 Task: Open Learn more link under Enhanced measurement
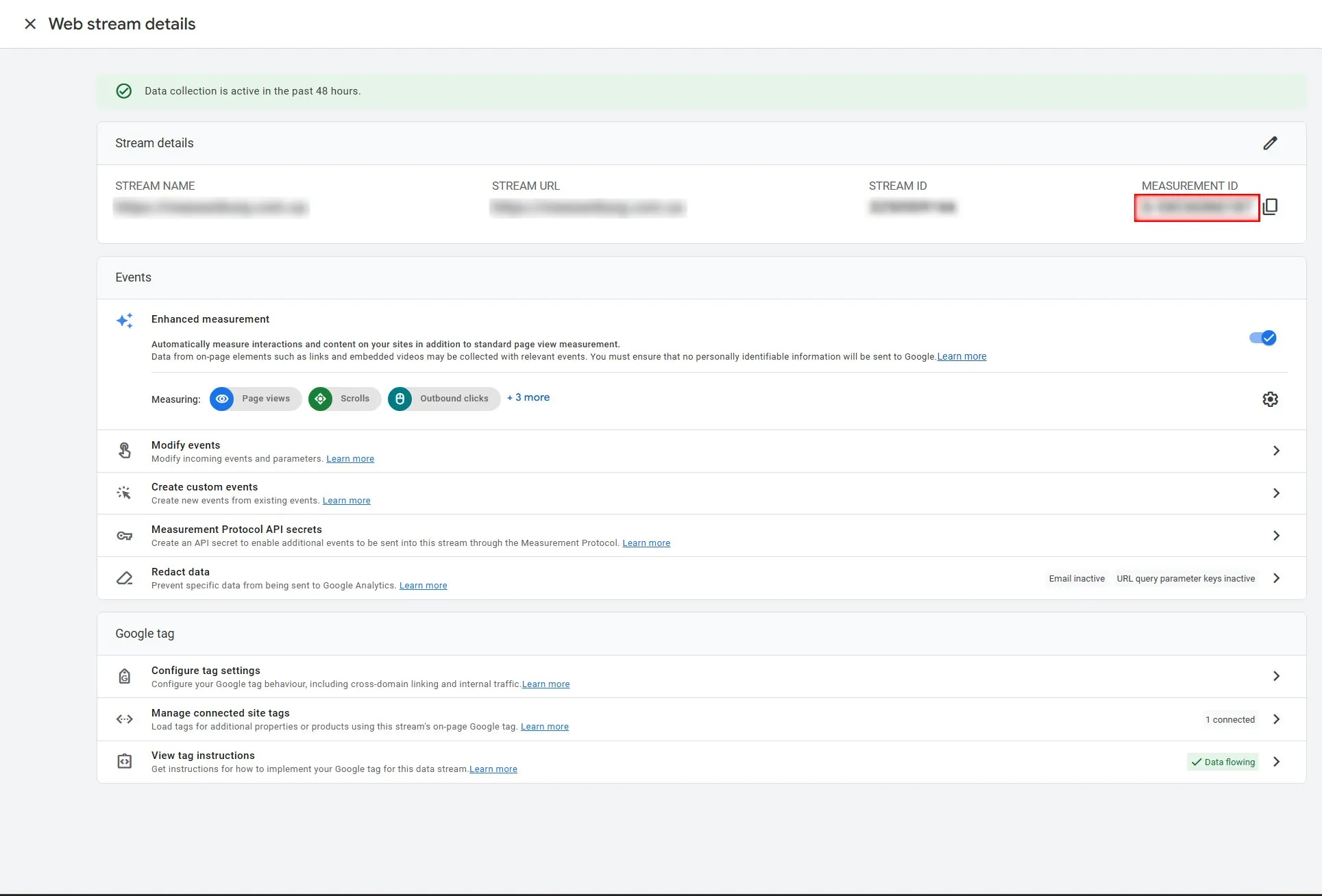[x=962, y=356]
